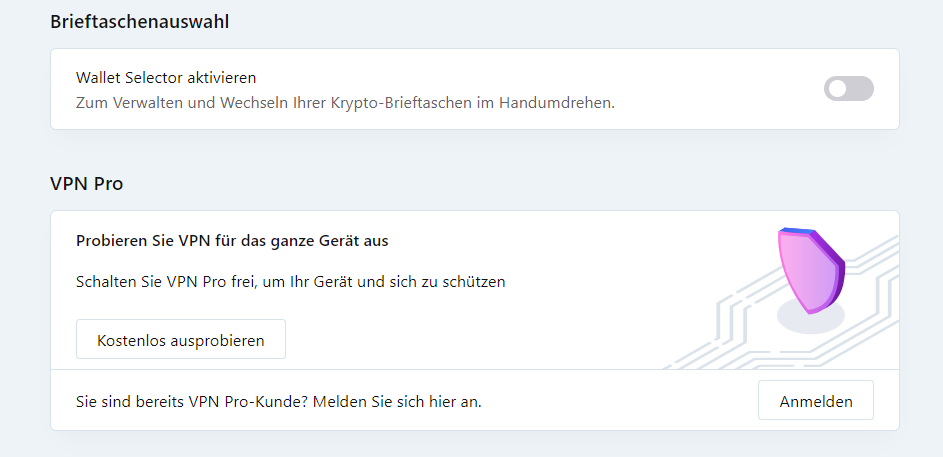Click the Anmelden button
943x457 pixels.
coord(816,400)
